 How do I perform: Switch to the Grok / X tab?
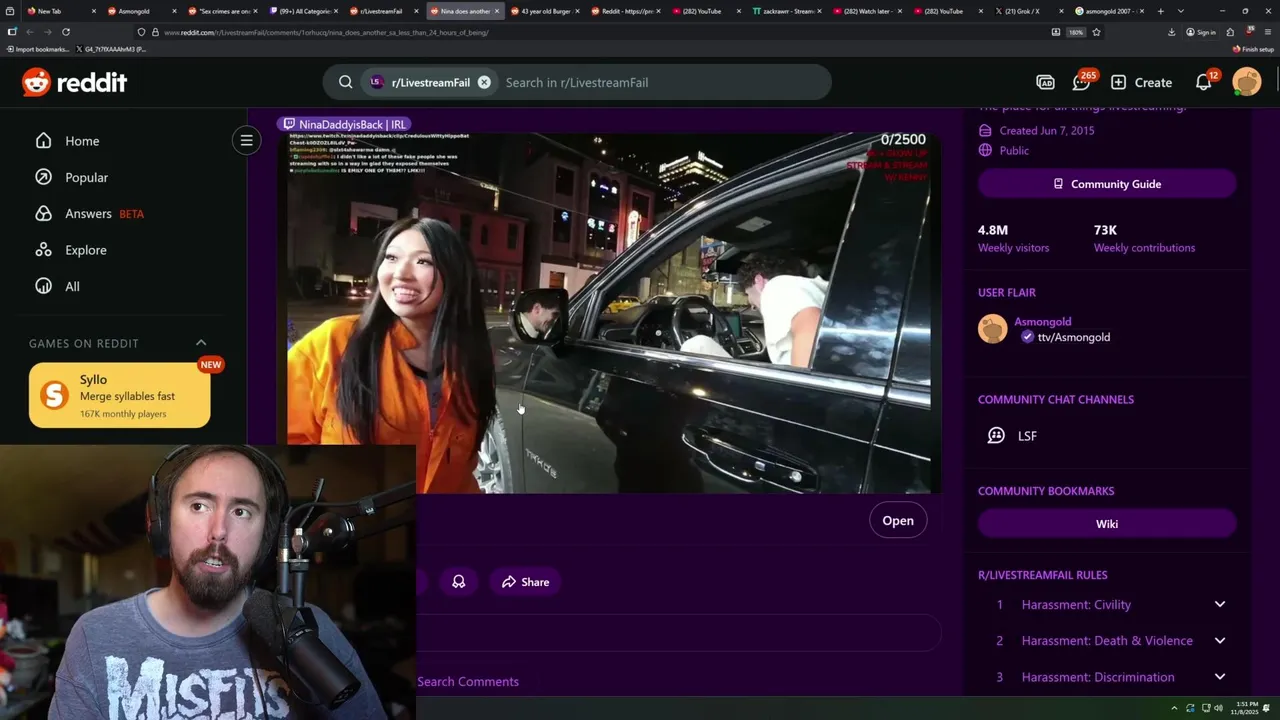point(1030,11)
